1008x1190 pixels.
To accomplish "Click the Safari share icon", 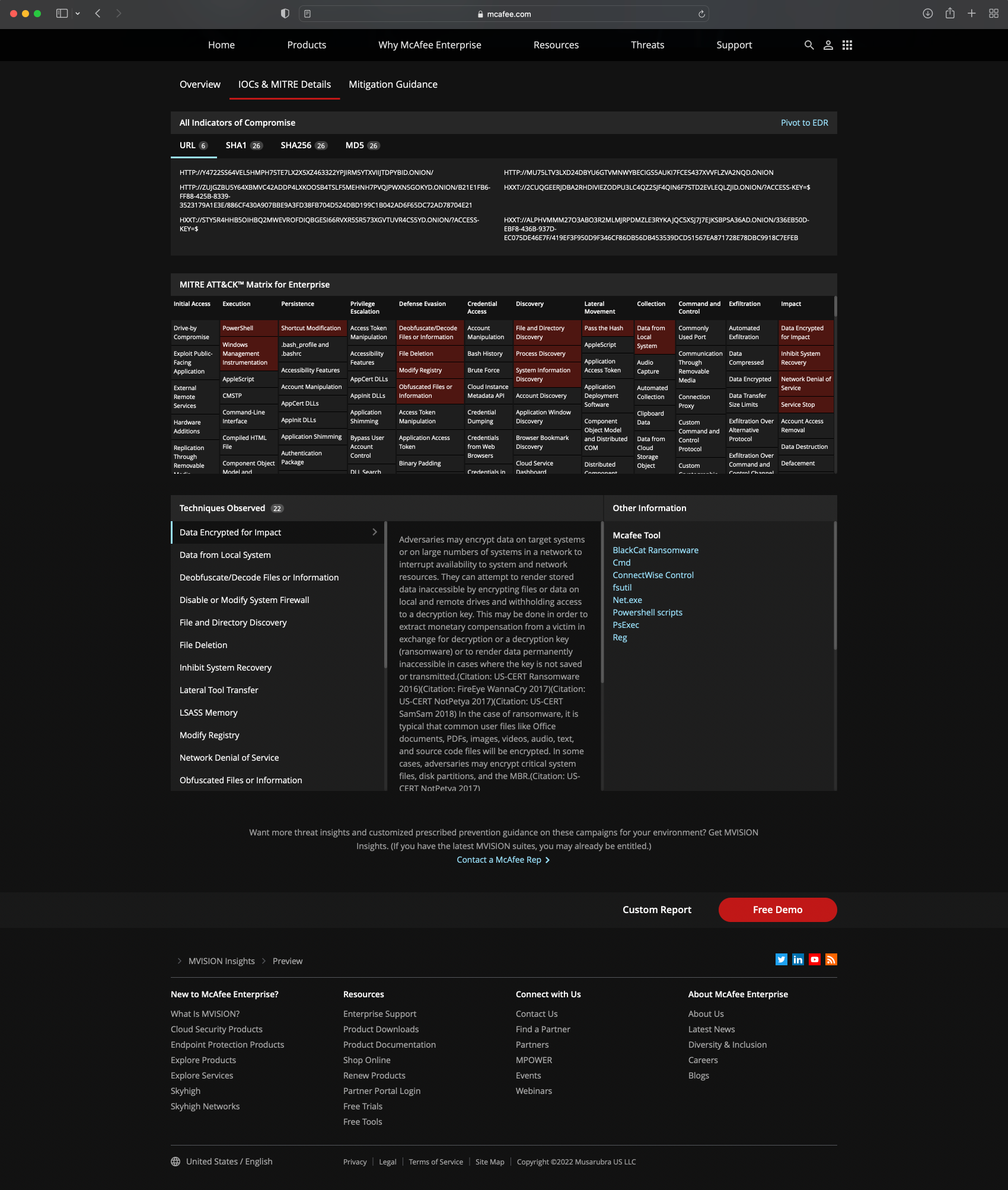I will (950, 14).
